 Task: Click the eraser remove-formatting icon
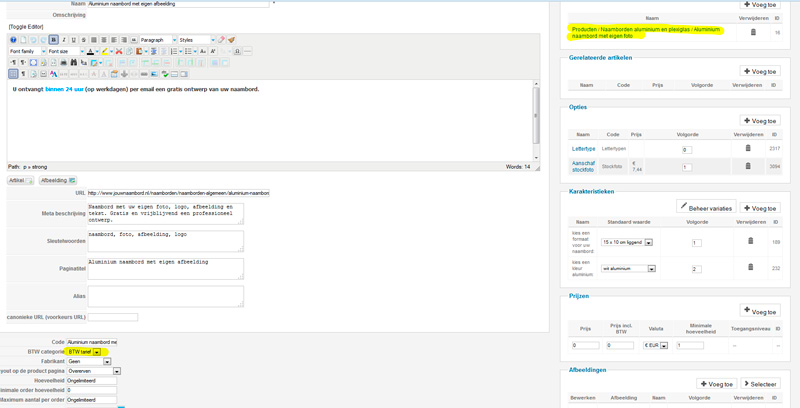click(x=221, y=40)
